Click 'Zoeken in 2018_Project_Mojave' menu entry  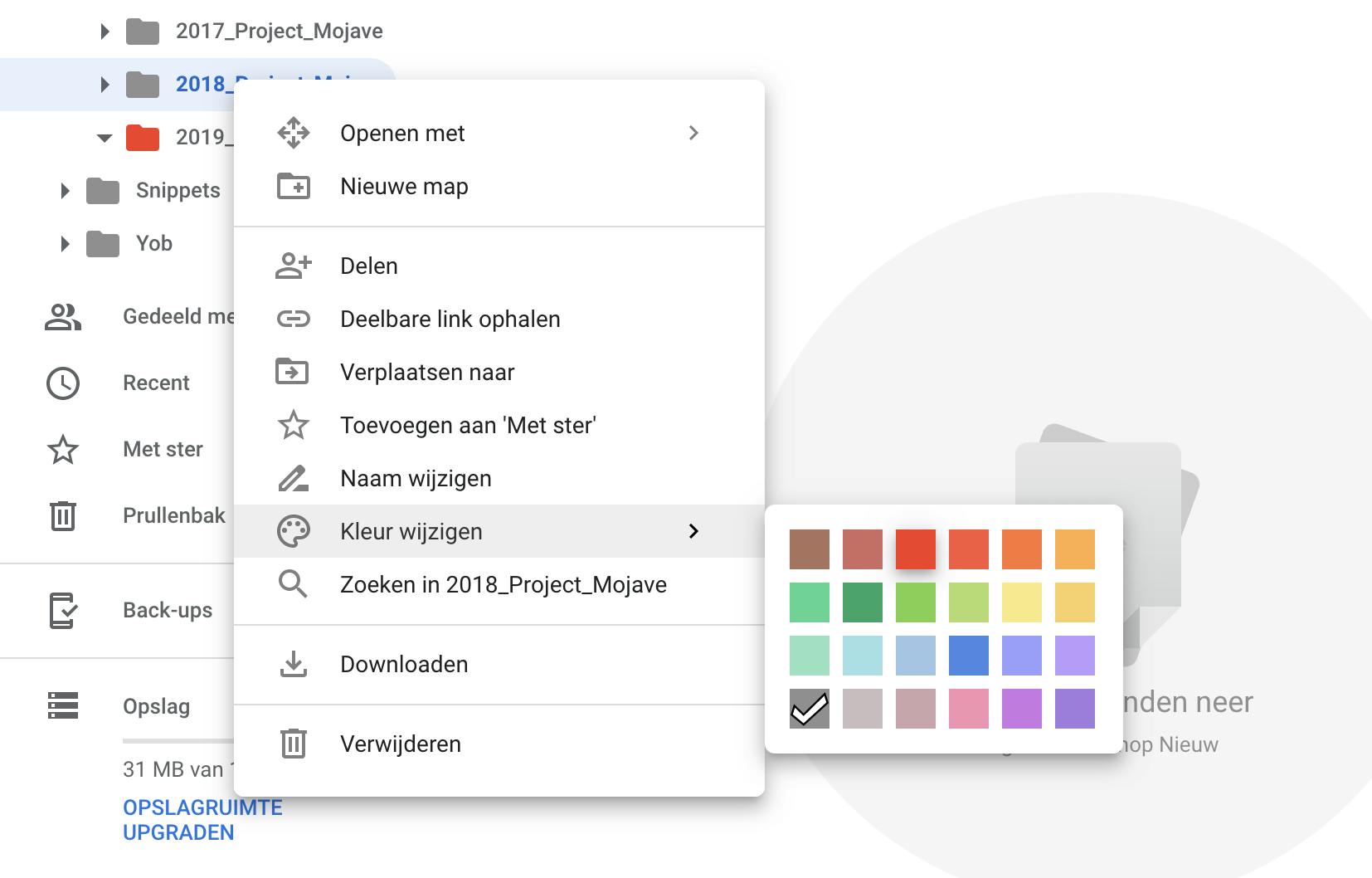click(x=503, y=585)
